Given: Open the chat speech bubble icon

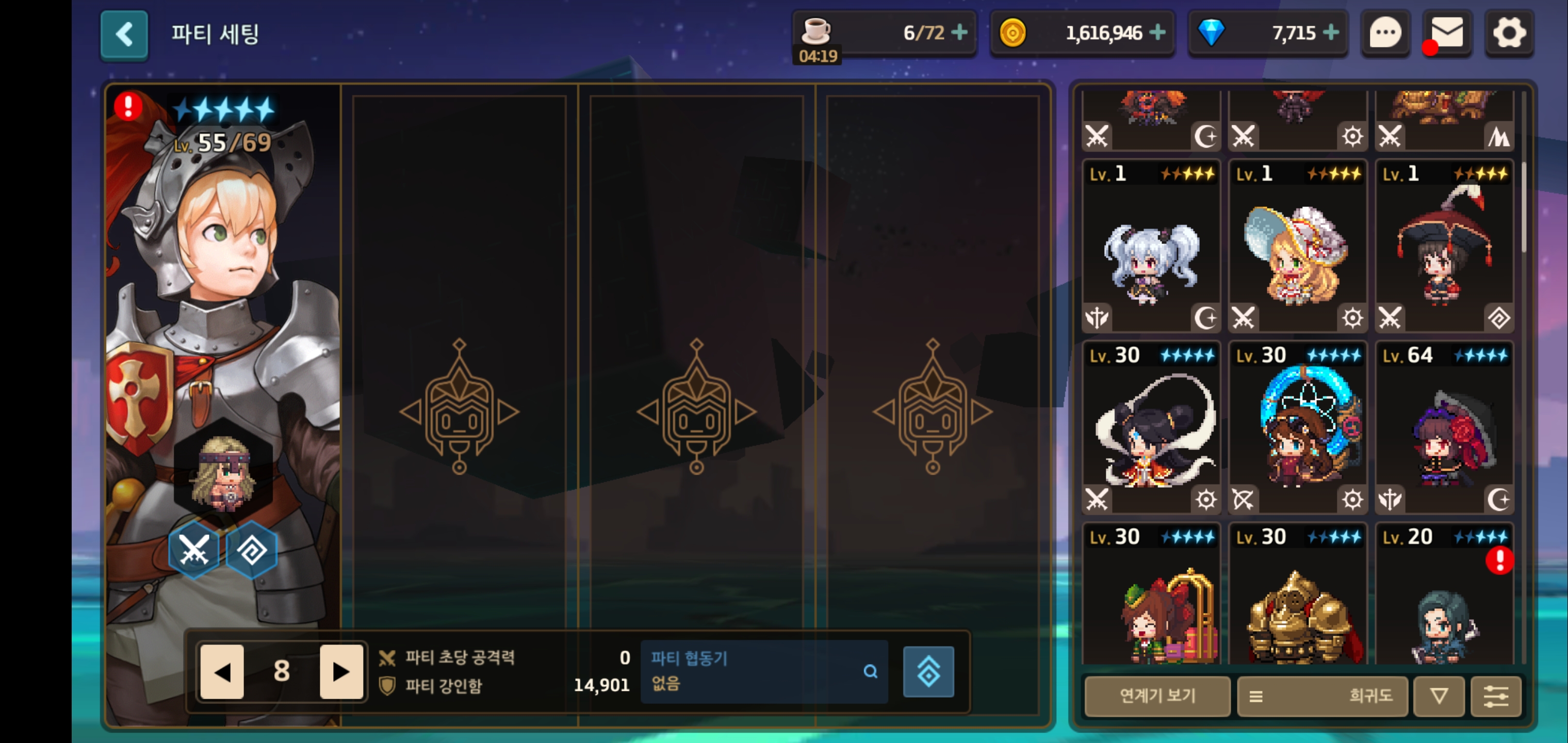Looking at the screenshot, I should click(x=1385, y=33).
